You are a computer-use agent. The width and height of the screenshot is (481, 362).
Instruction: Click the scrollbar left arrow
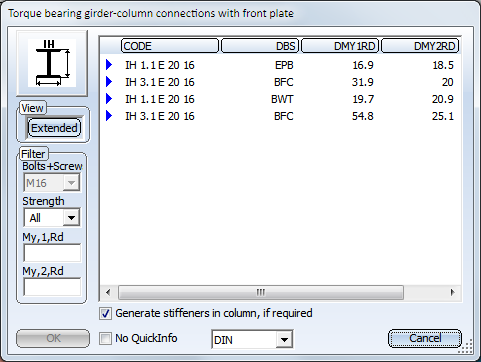coord(108,292)
